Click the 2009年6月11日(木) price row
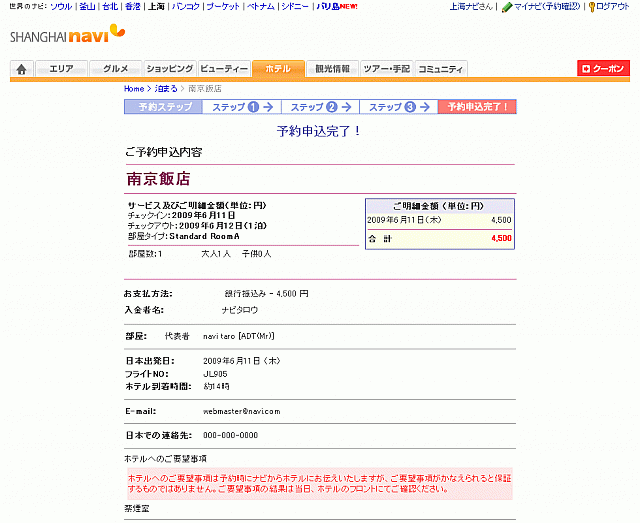 [440, 220]
